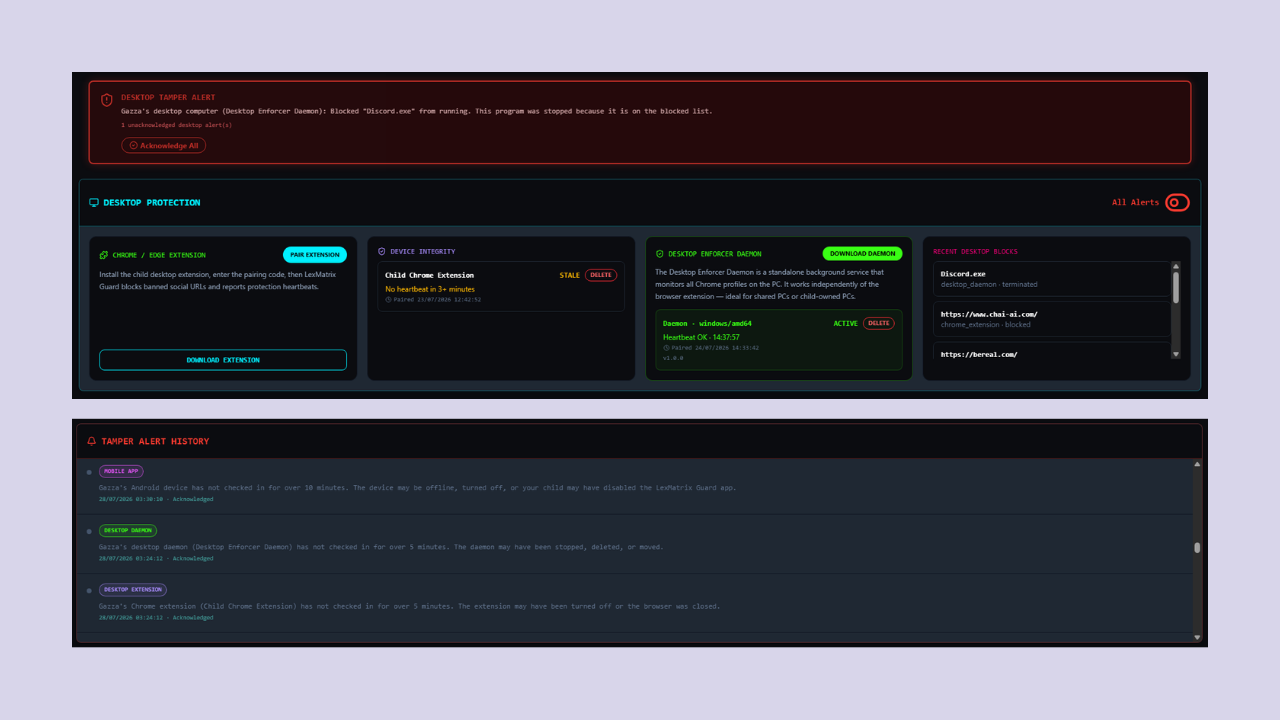Click the scroll down arrow in Tamper Alert History
The height and width of the screenshot is (720, 1280).
click(x=1197, y=637)
